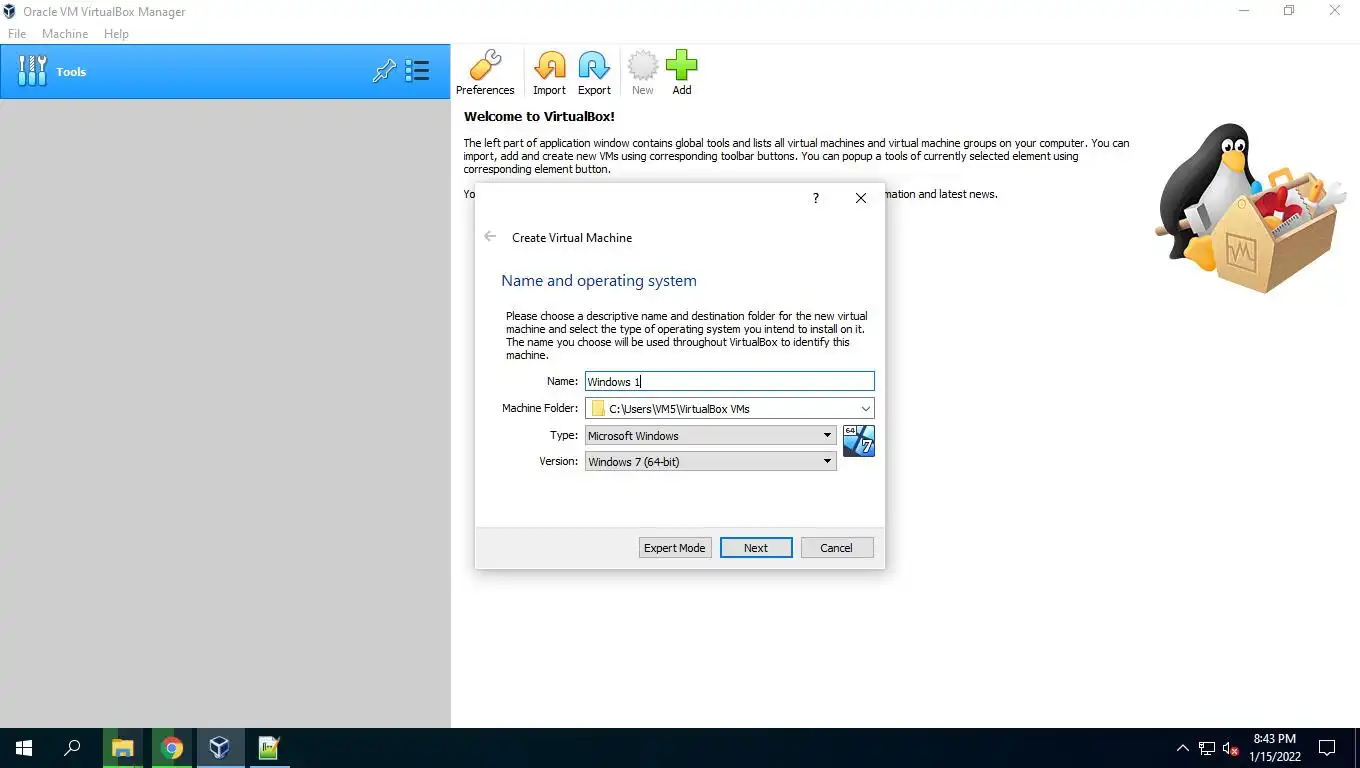Click the 'Welcome to VirtualBox!' heading
This screenshot has width=1360, height=768.
pyautogui.click(x=539, y=117)
